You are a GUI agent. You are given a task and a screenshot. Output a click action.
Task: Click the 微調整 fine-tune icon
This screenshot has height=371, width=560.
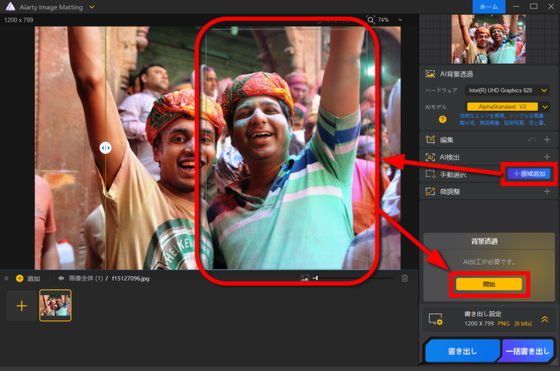[430, 191]
